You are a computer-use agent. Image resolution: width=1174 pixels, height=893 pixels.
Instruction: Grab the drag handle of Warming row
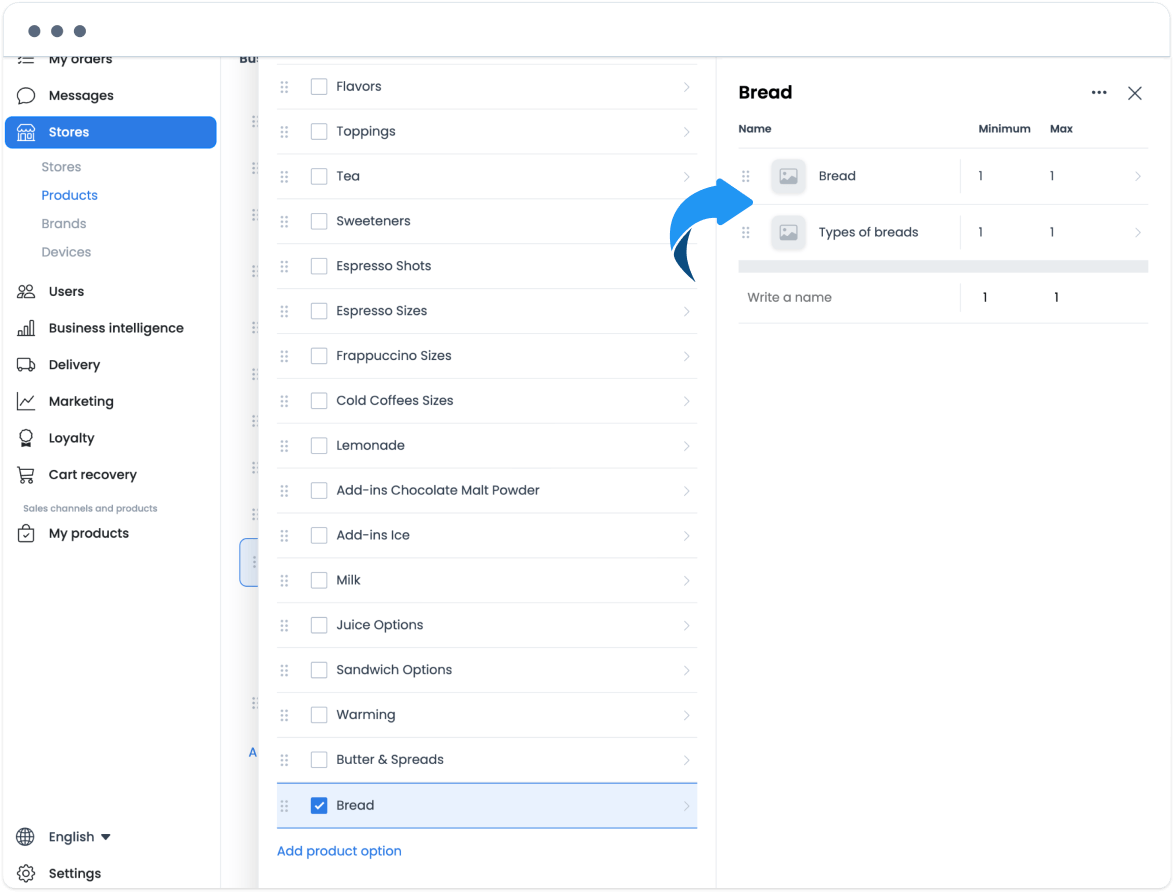[285, 716]
